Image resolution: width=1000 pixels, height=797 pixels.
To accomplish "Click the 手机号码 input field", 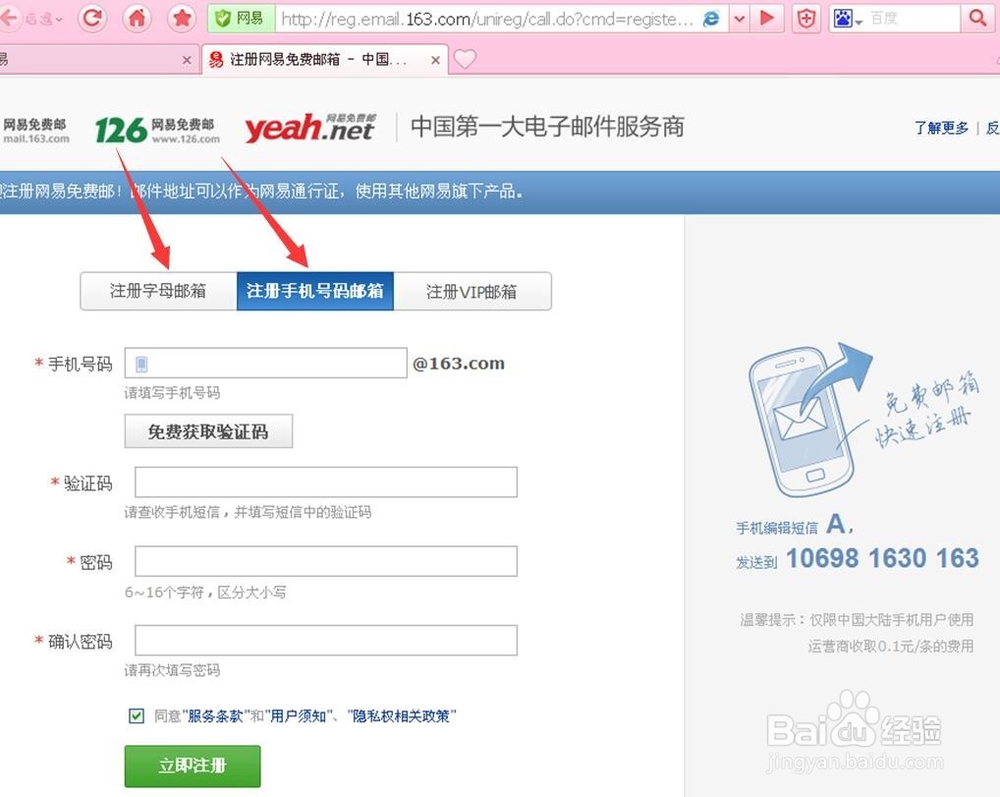I will pyautogui.click(x=266, y=363).
